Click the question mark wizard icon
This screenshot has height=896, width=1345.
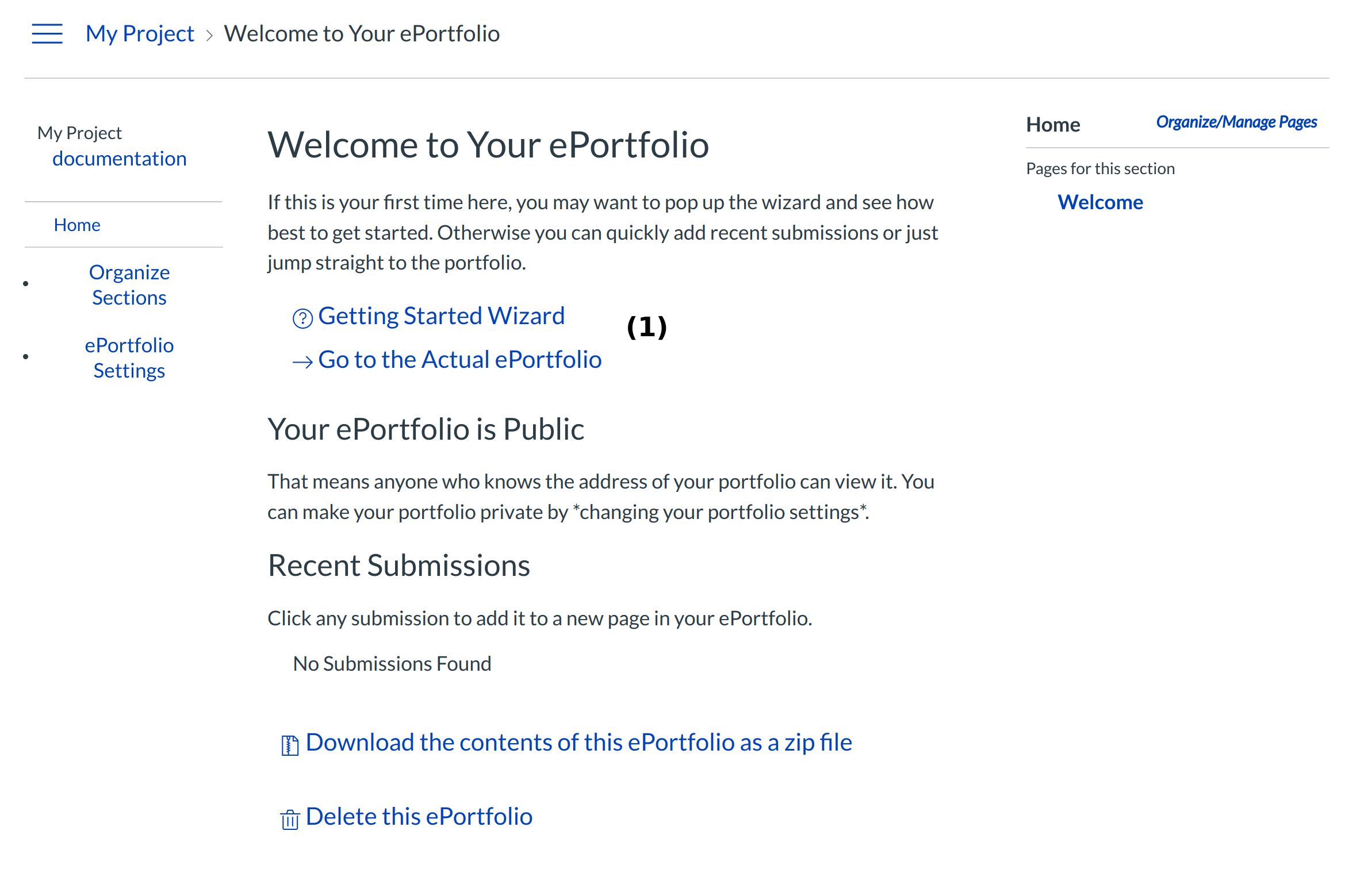click(302, 318)
